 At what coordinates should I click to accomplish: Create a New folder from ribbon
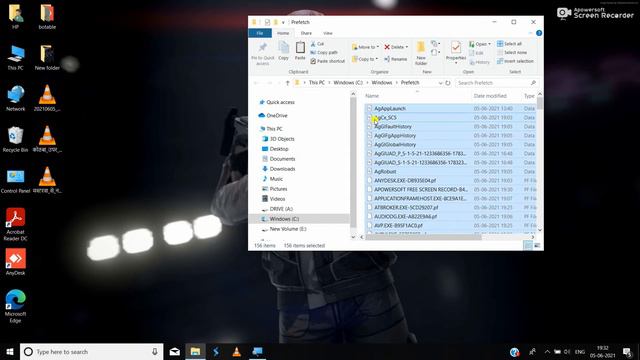tap(421, 53)
